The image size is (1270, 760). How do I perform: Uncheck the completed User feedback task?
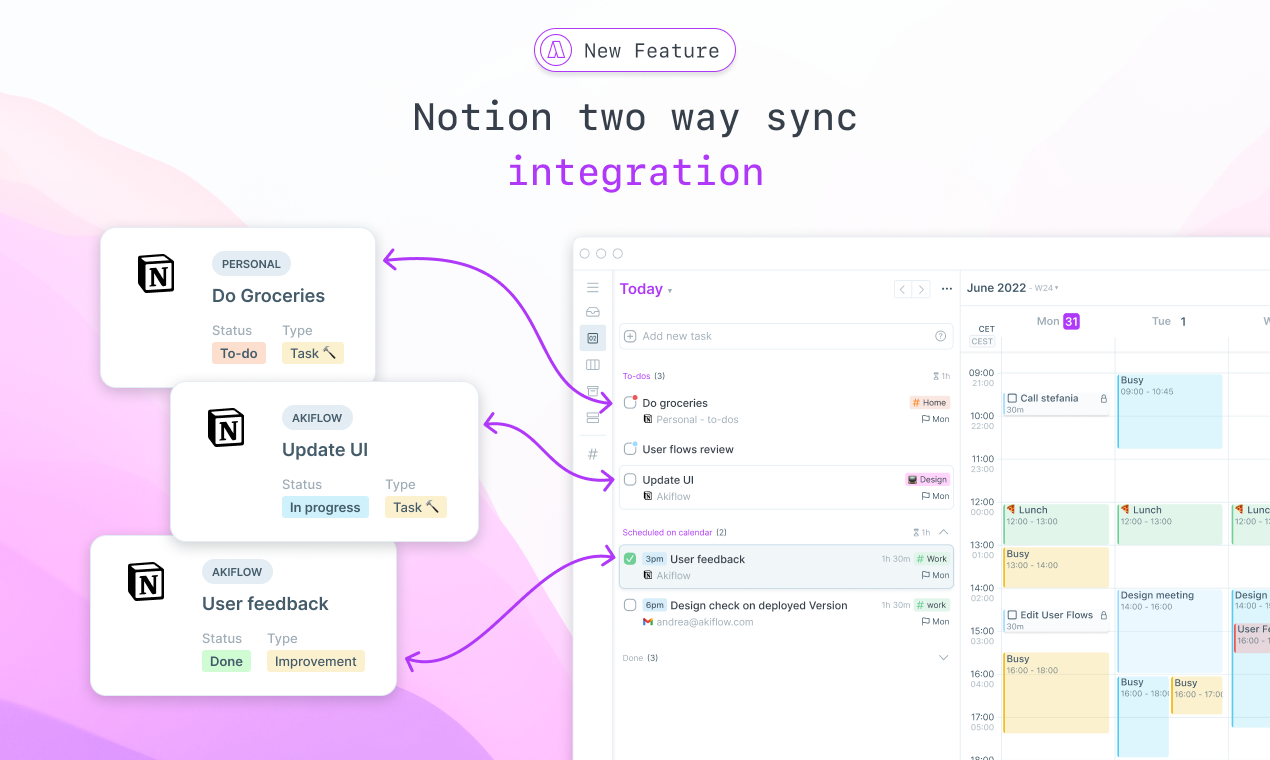(x=630, y=559)
